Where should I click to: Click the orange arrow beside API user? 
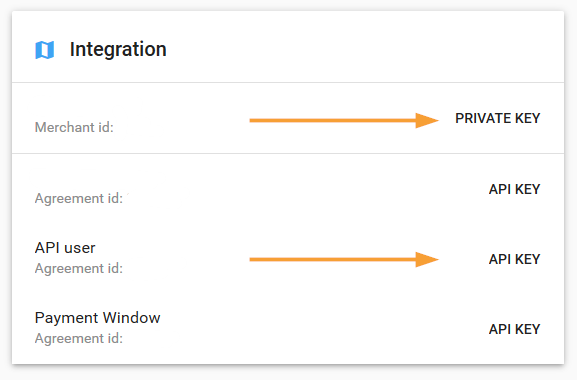click(344, 259)
